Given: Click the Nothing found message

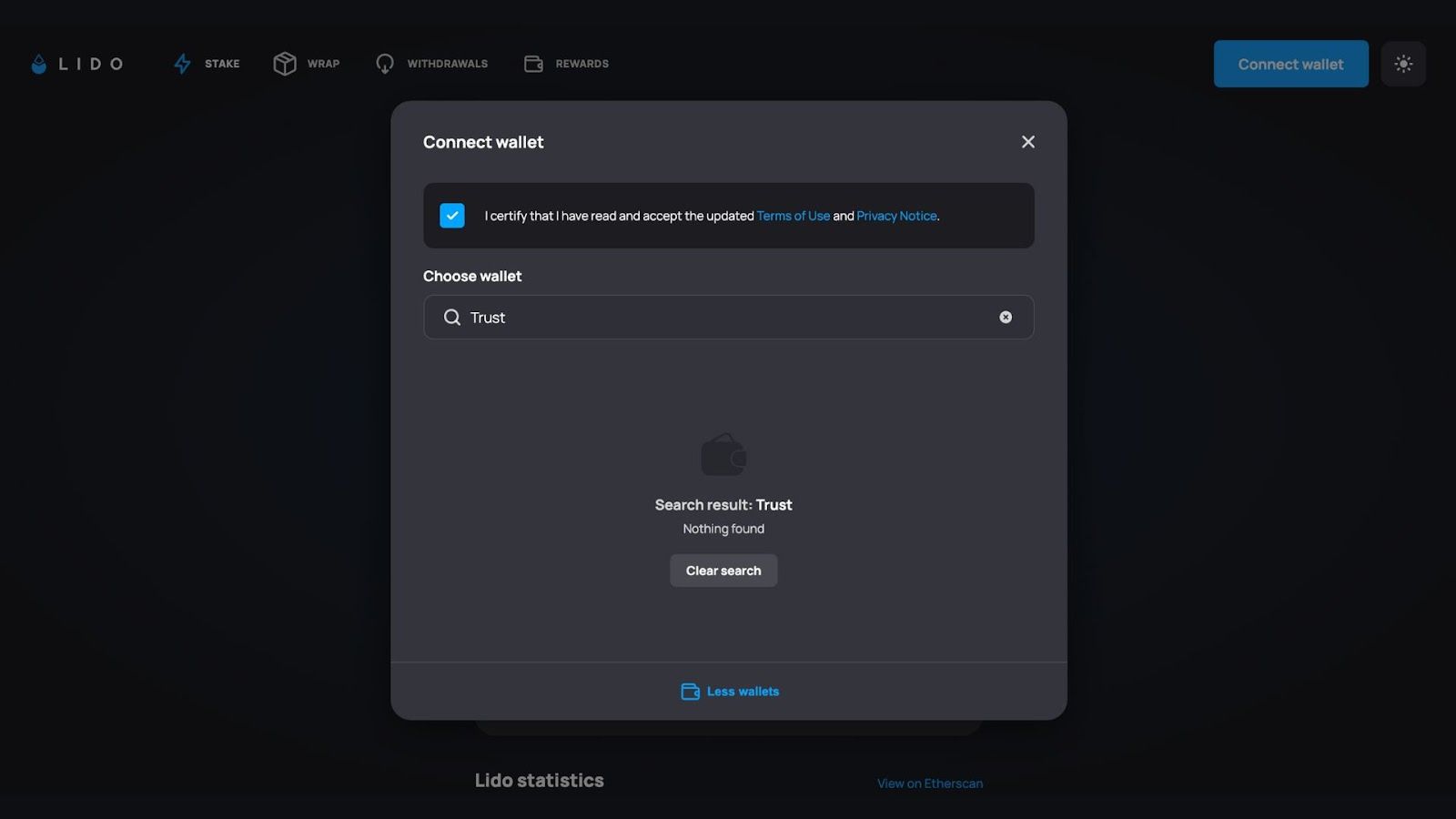Looking at the screenshot, I should click(x=723, y=529).
